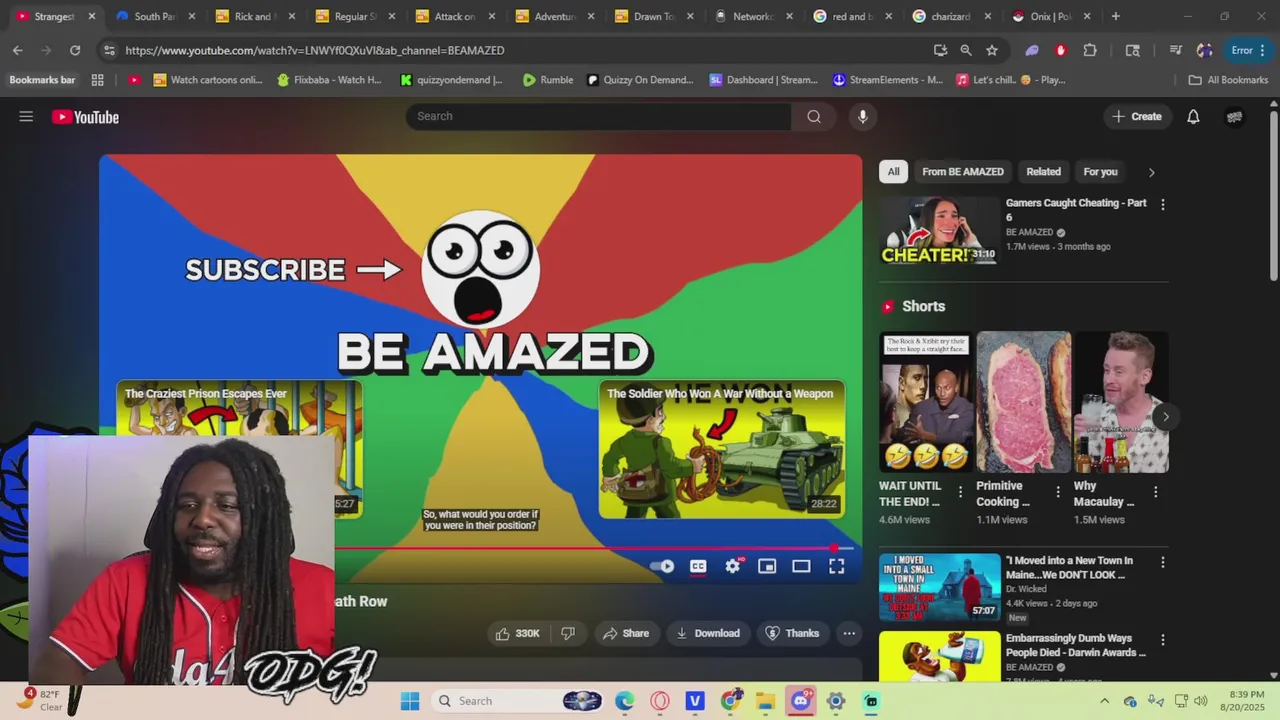
Task: Show hidden system tray icons
Action: [1104, 701]
